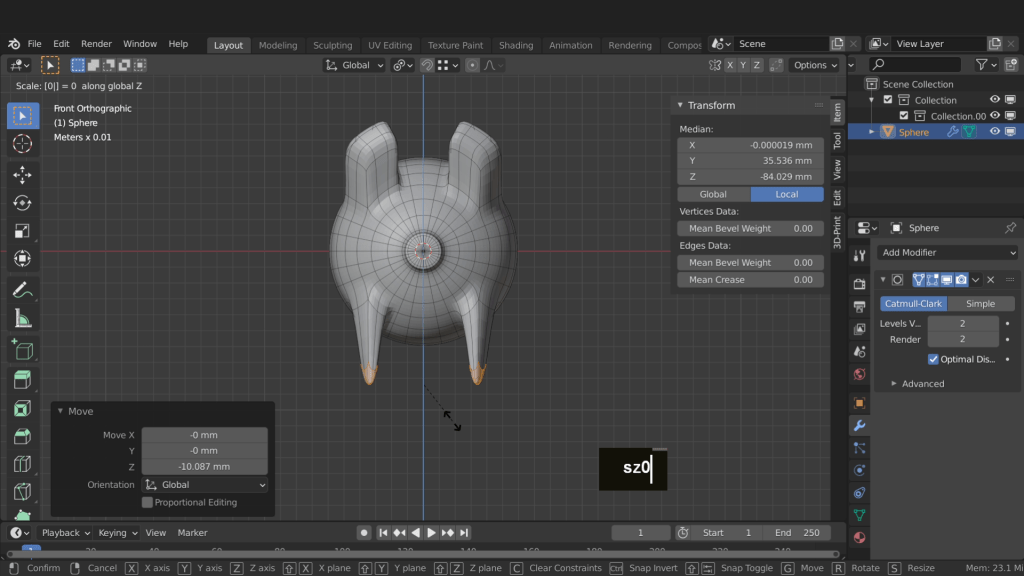This screenshot has height=576, width=1024.
Task: Click the Add Cube tool icon
Action: coord(22,350)
